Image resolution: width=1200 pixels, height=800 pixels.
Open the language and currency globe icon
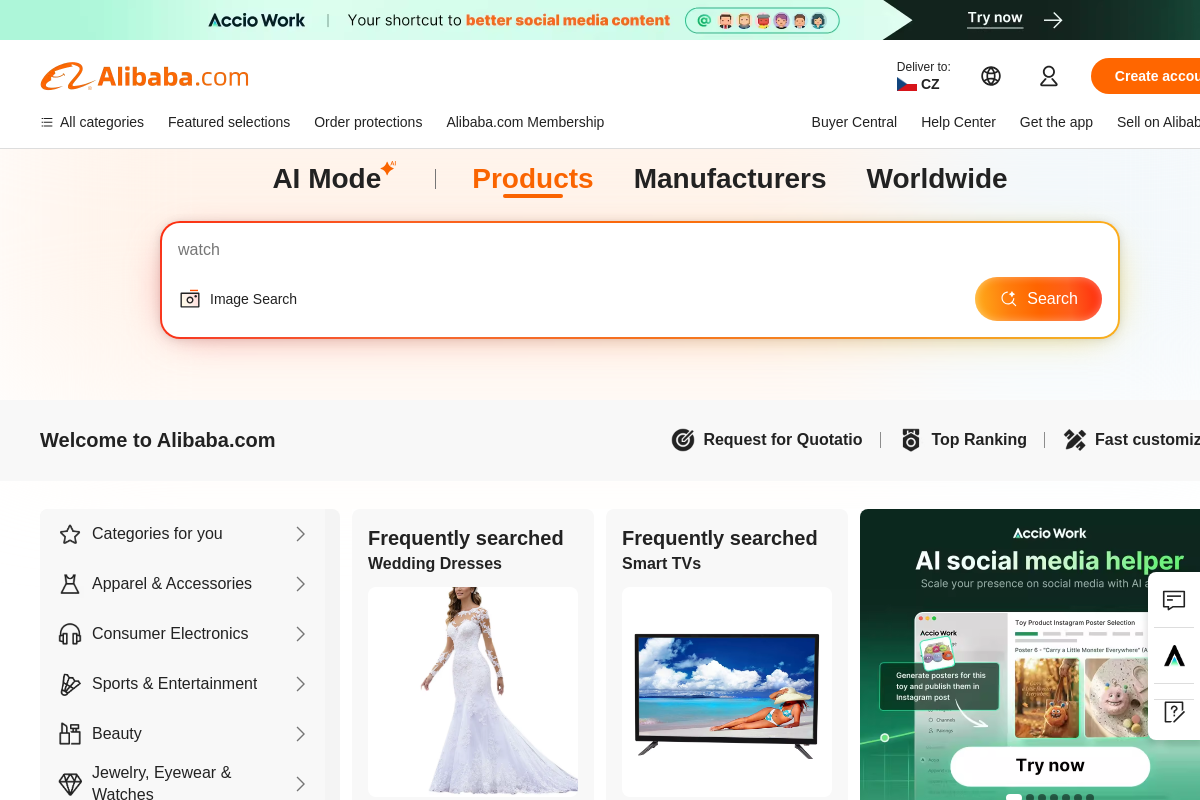(991, 76)
